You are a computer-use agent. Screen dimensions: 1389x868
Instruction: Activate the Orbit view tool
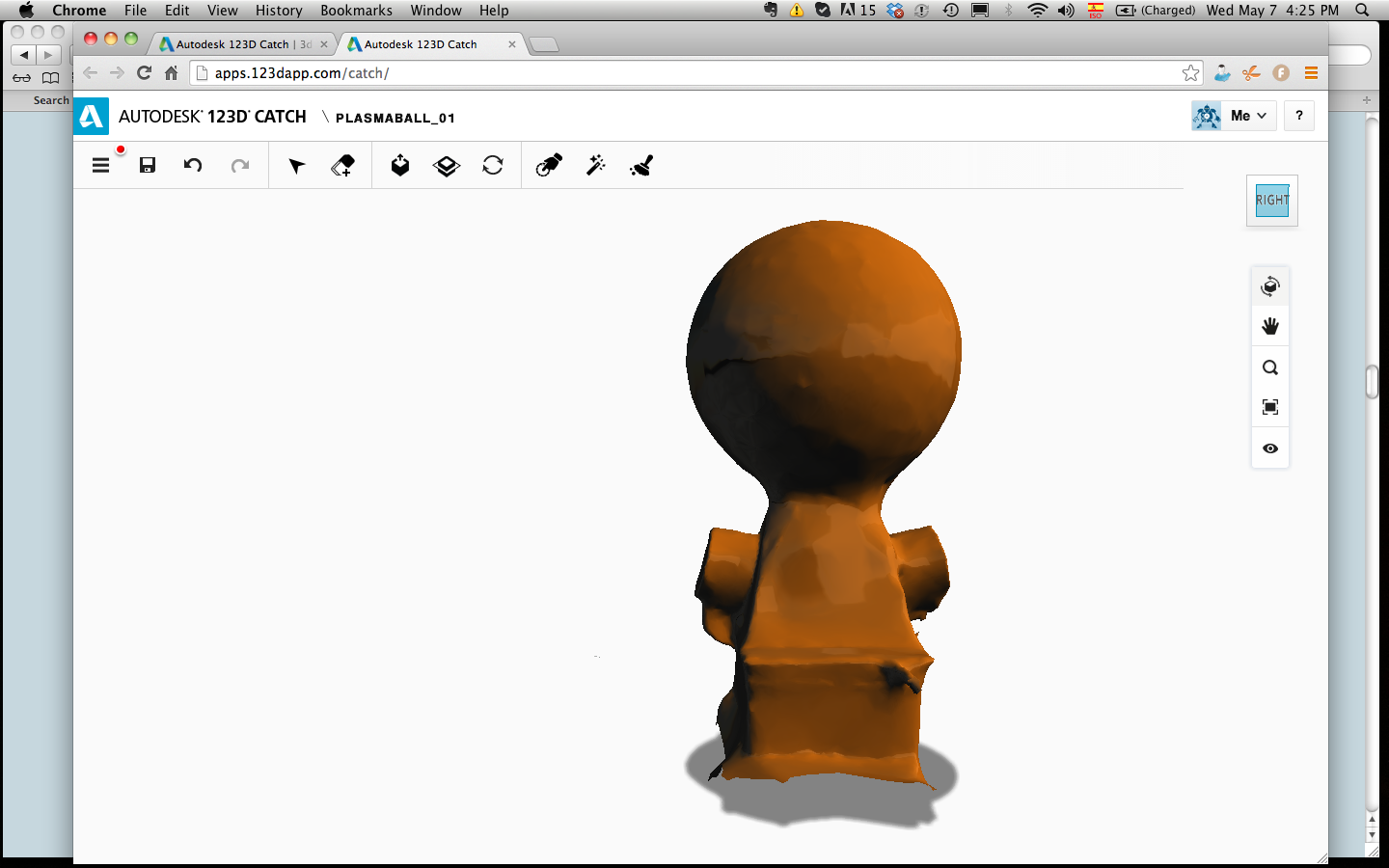click(x=1270, y=286)
